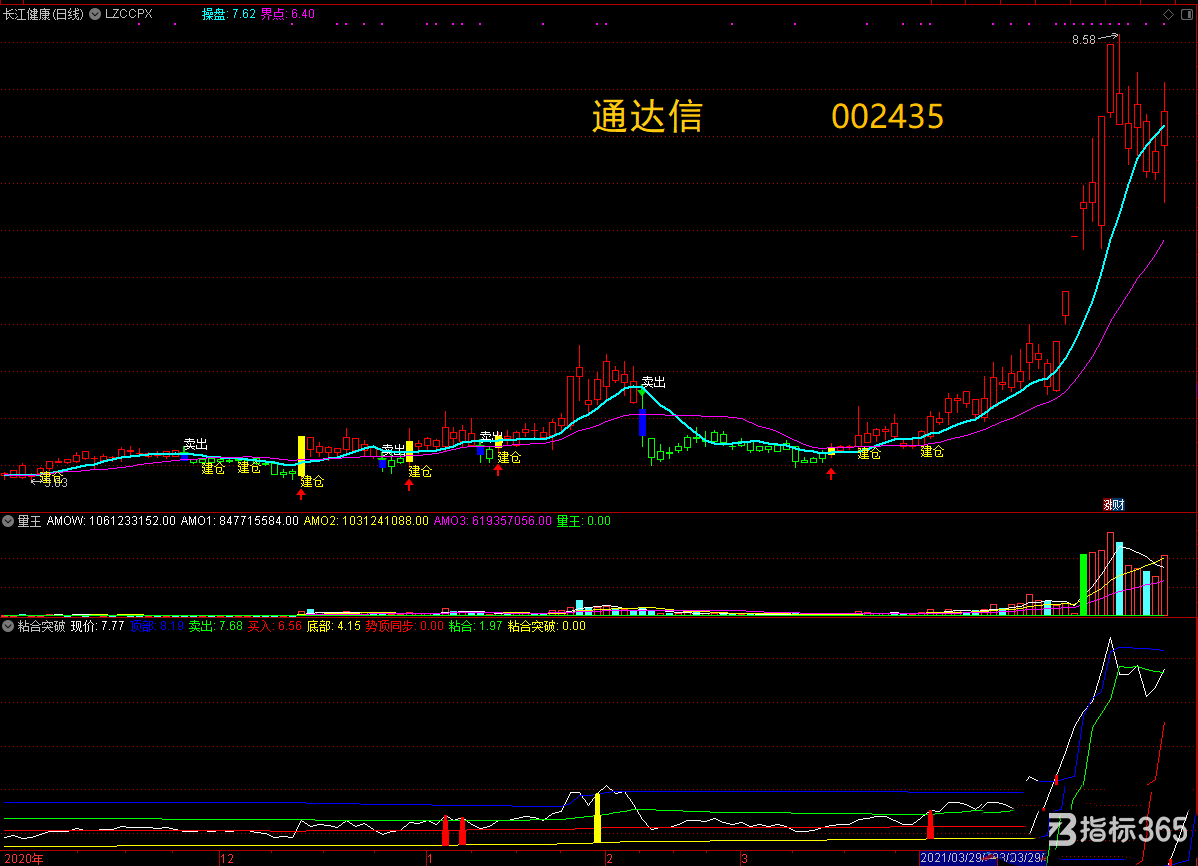The image size is (1198, 866).
Task: Click the month 2 axis label
Action: (x=610, y=859)
